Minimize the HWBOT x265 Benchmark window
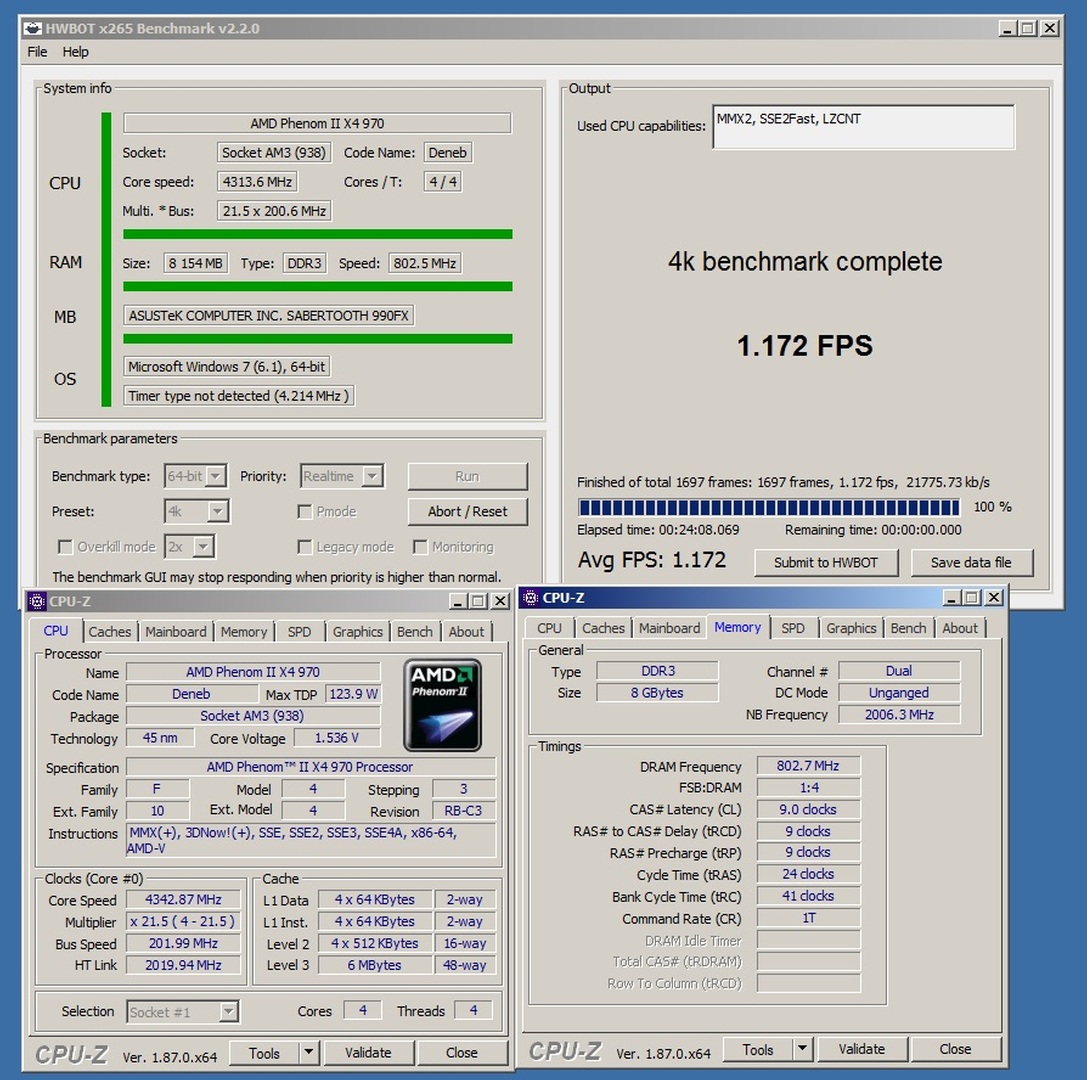Viewport: 1087px width, 1080px height. (x=1007, y=28)
